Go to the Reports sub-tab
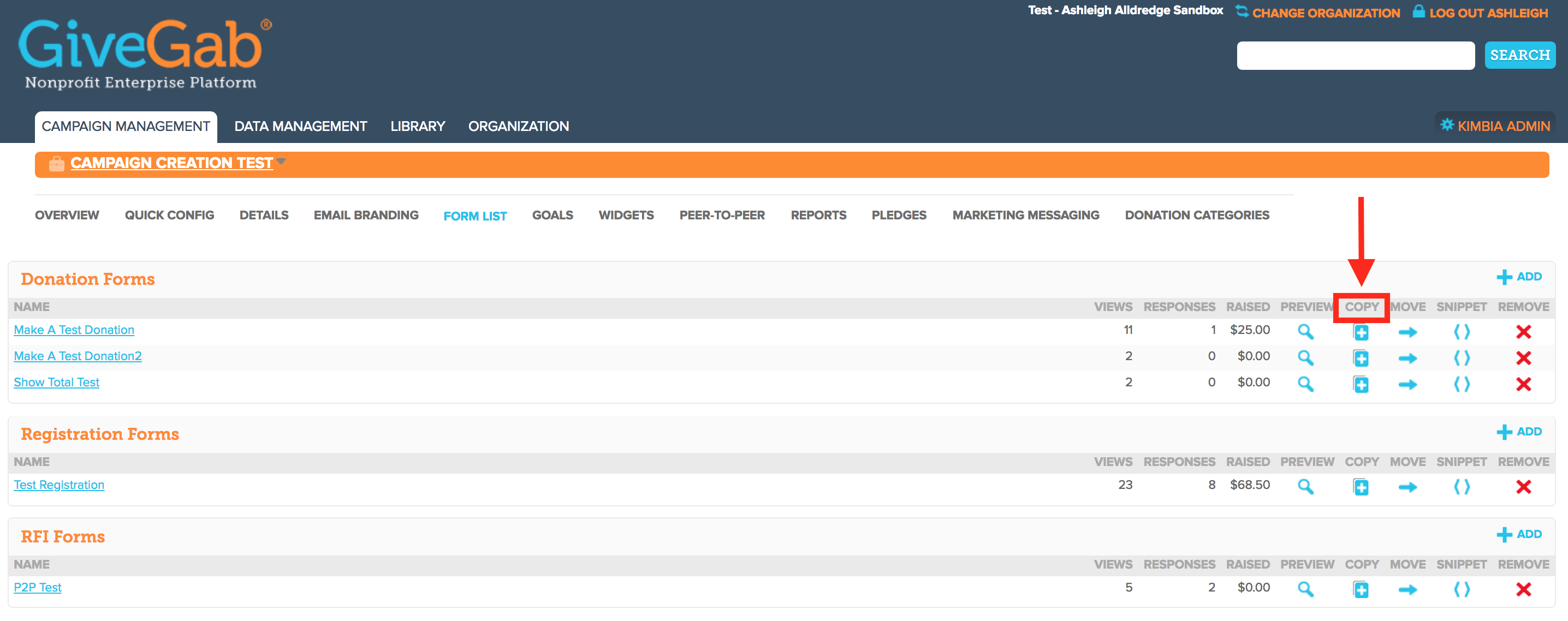This screenshot has width=1568, height=621. click(x=819, y=216)
